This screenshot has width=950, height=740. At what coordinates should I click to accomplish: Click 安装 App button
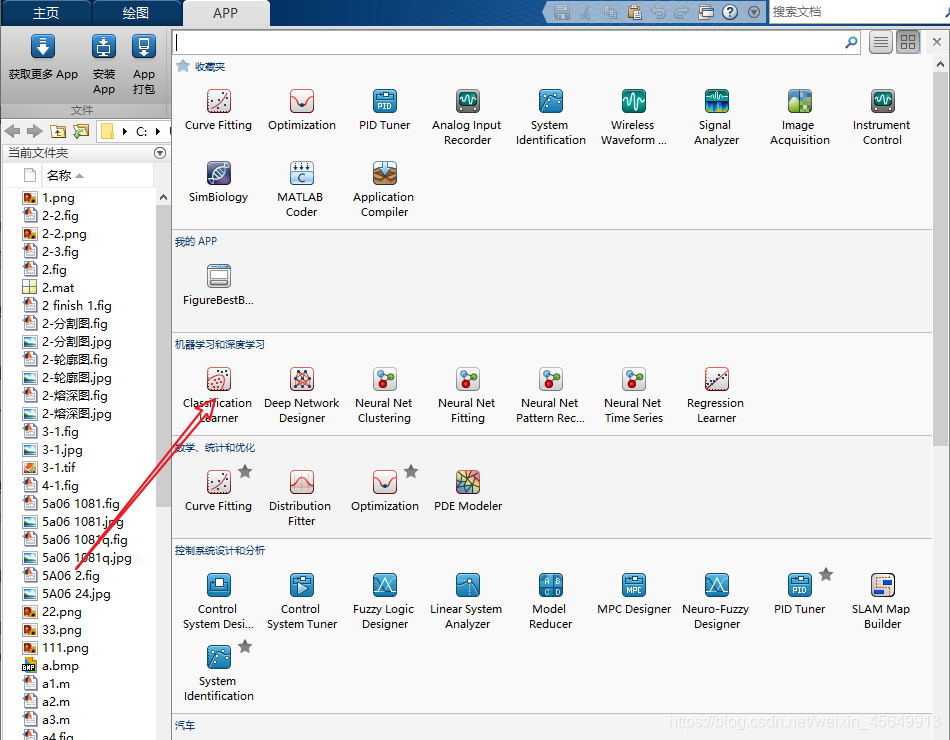coord(104,64)
